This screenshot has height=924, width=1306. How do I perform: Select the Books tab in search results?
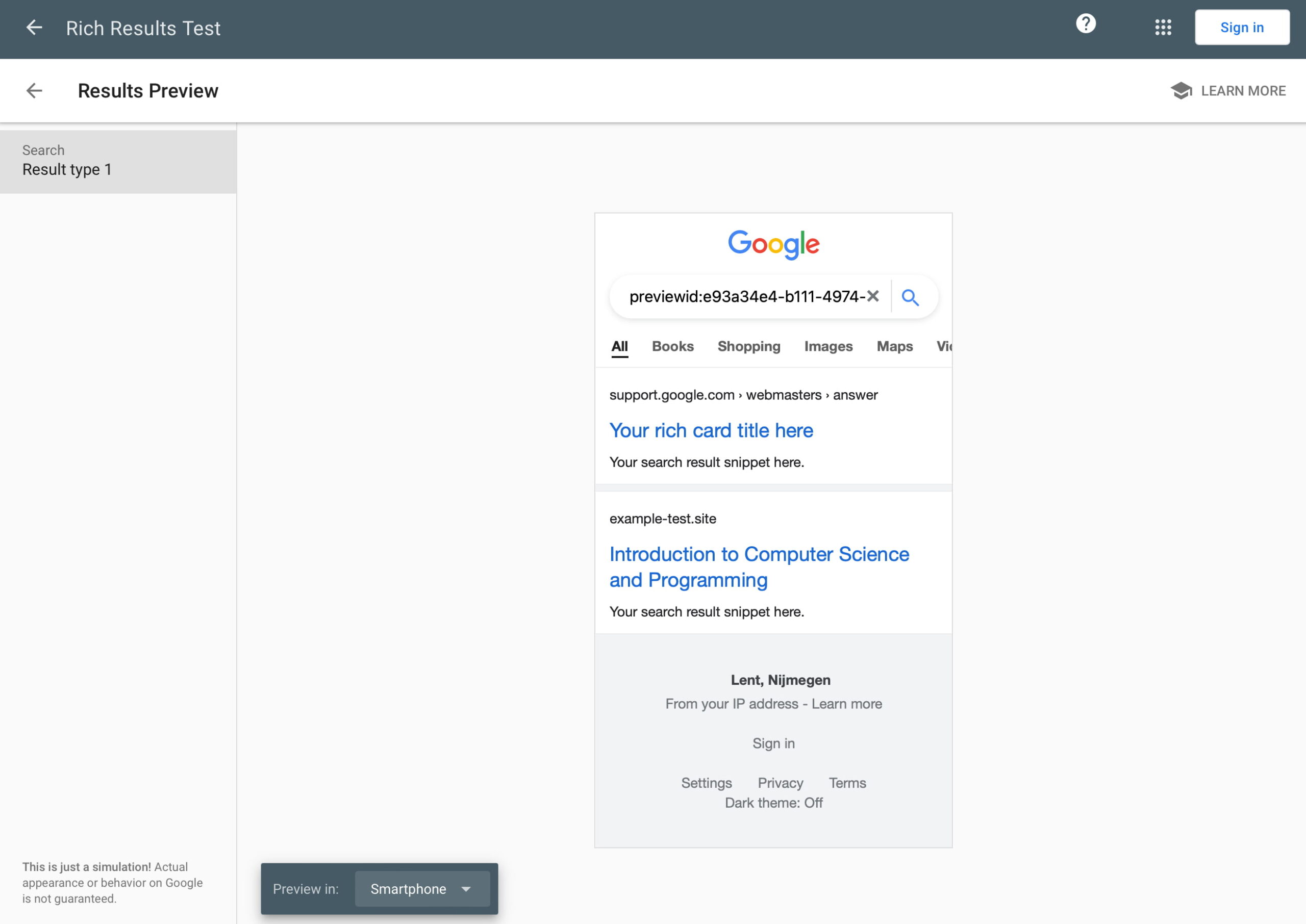[x=672, y=346]
